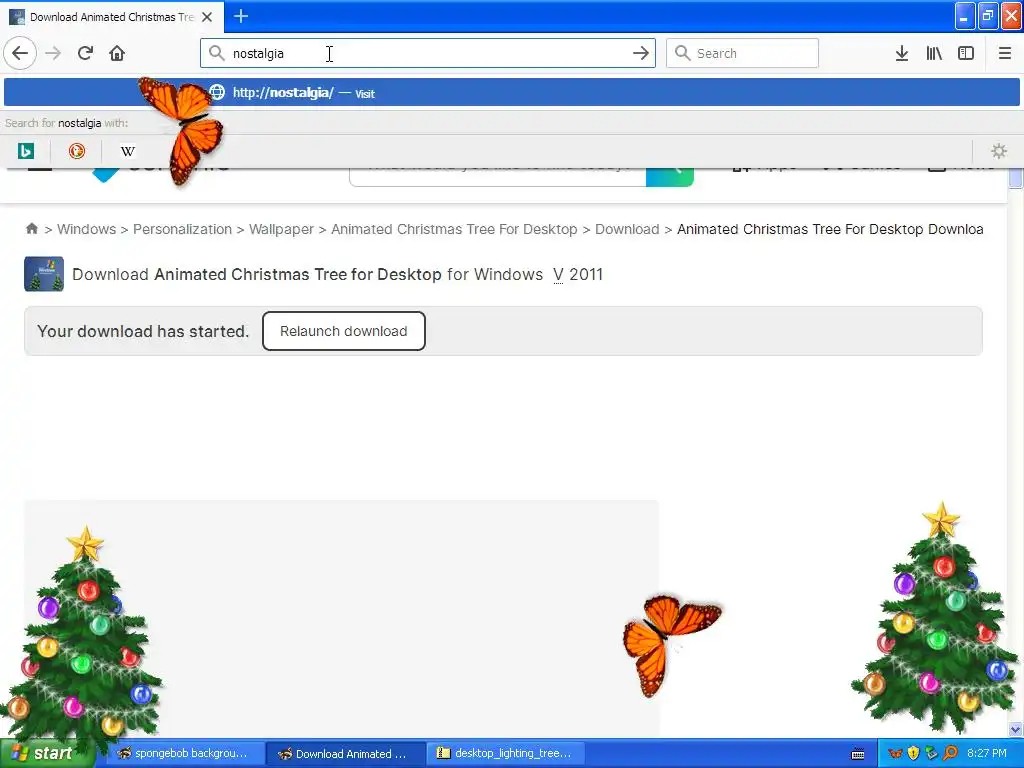
Task: Toggle the sidebar view icon
Action: coord(966,53)
